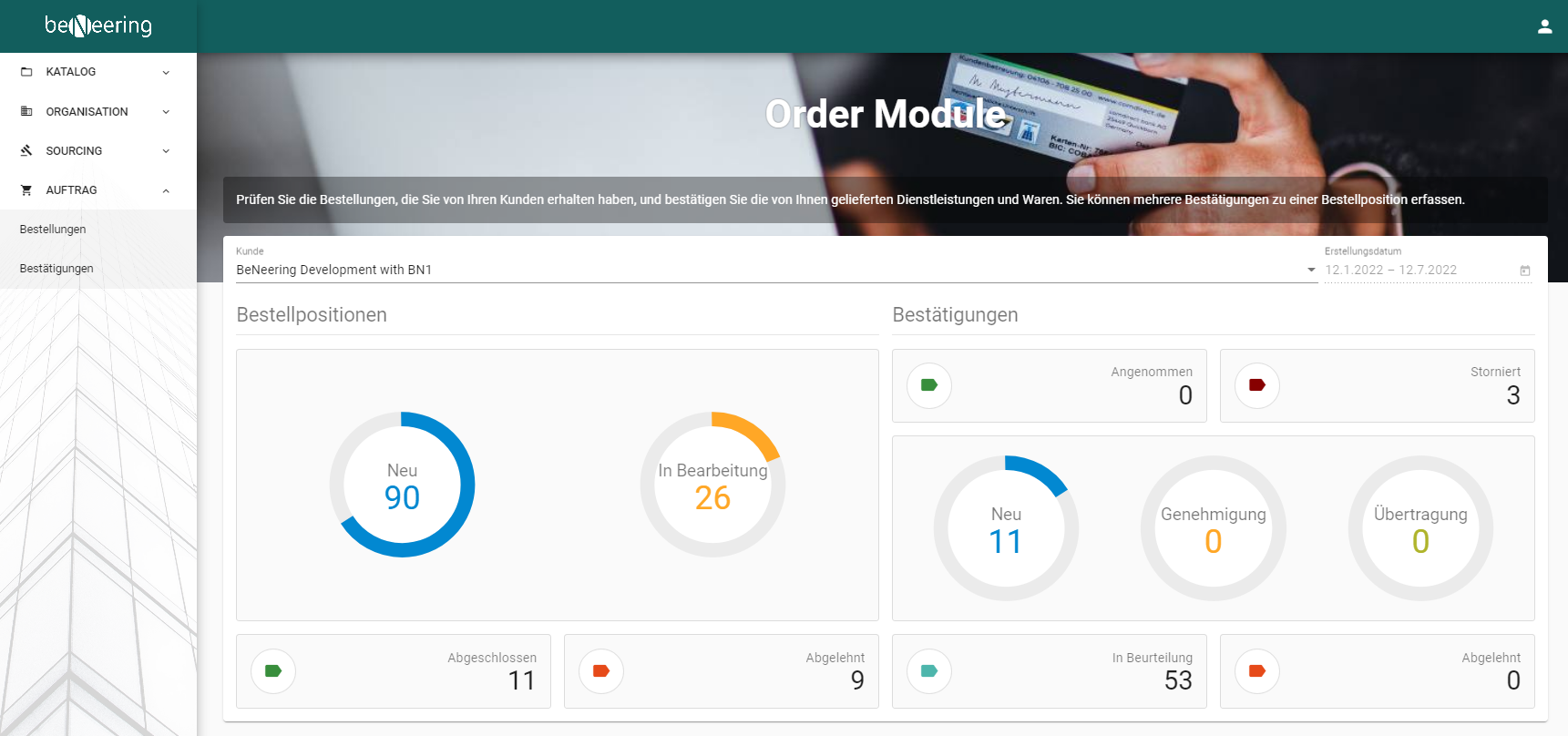Open Bestätigungen in the sidebar
1568x736 pixels.
click(x=56, y=269)
